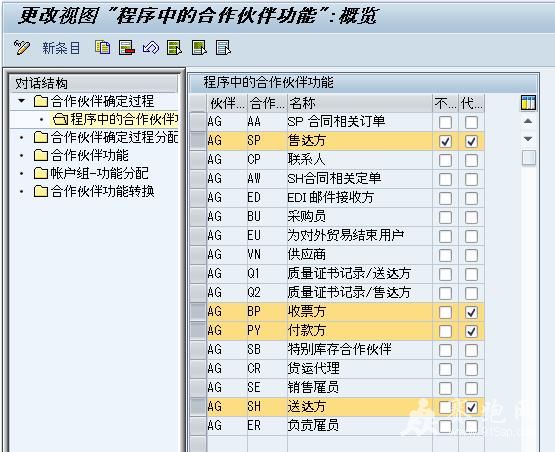The image size is (555, 452).
Task: Enable the 代 checkbox for 联系人 row
Action: coord(471,160)
